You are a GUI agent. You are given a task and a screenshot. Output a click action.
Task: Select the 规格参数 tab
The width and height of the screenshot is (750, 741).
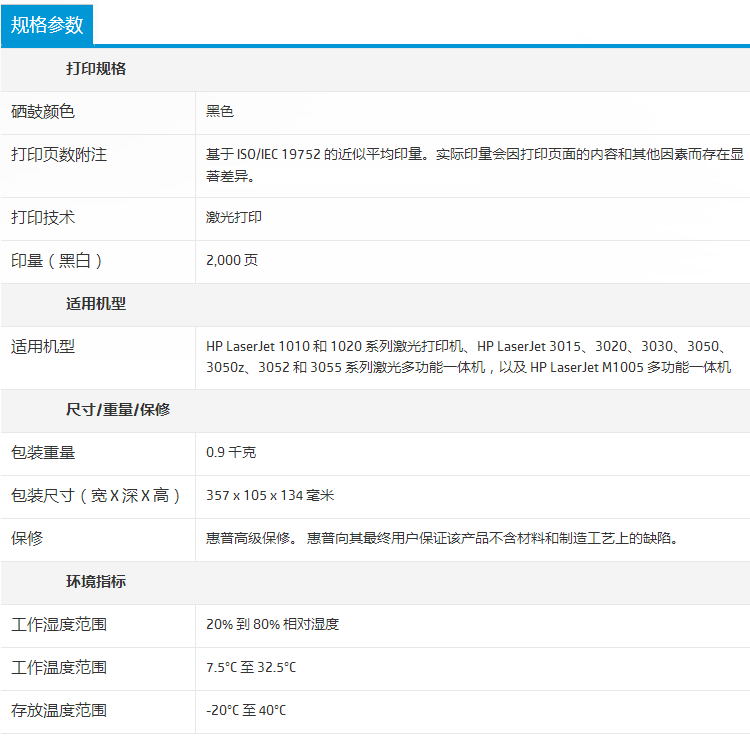click(47, 25)
